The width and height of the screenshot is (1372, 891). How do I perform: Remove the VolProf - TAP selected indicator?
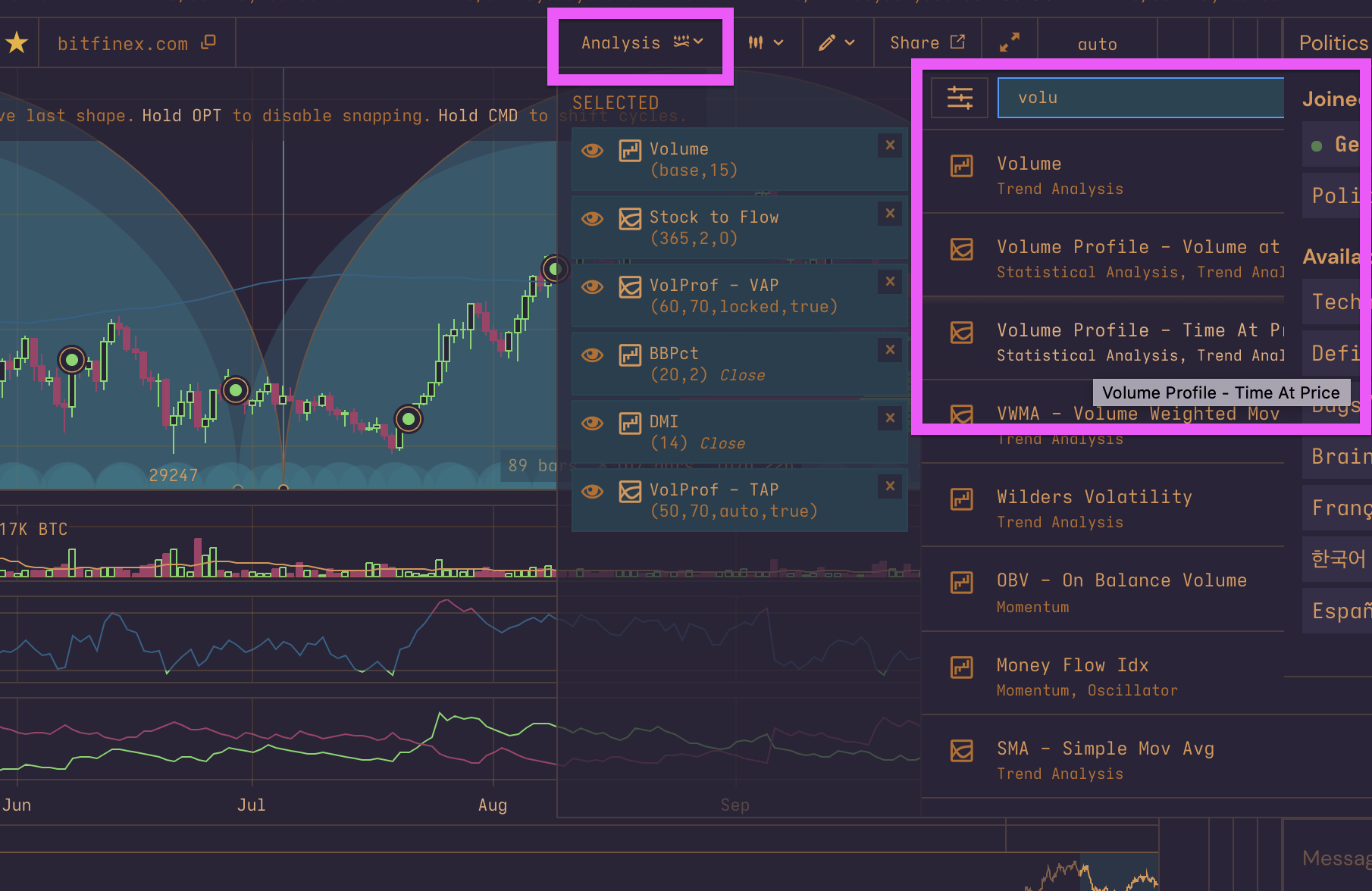pos(891,486)
